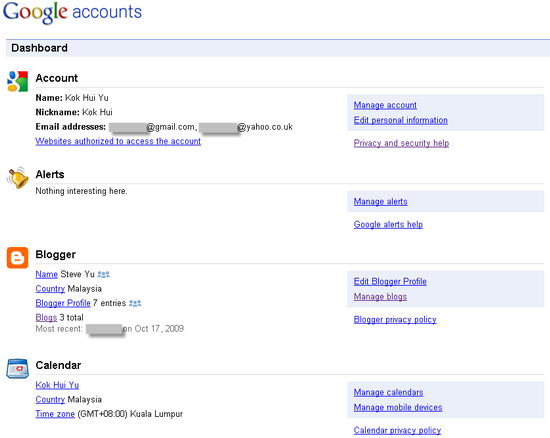Open the Kok Hui Yu calendar link
This screenshot has height=438, width=550.
(x=57, y=385)
